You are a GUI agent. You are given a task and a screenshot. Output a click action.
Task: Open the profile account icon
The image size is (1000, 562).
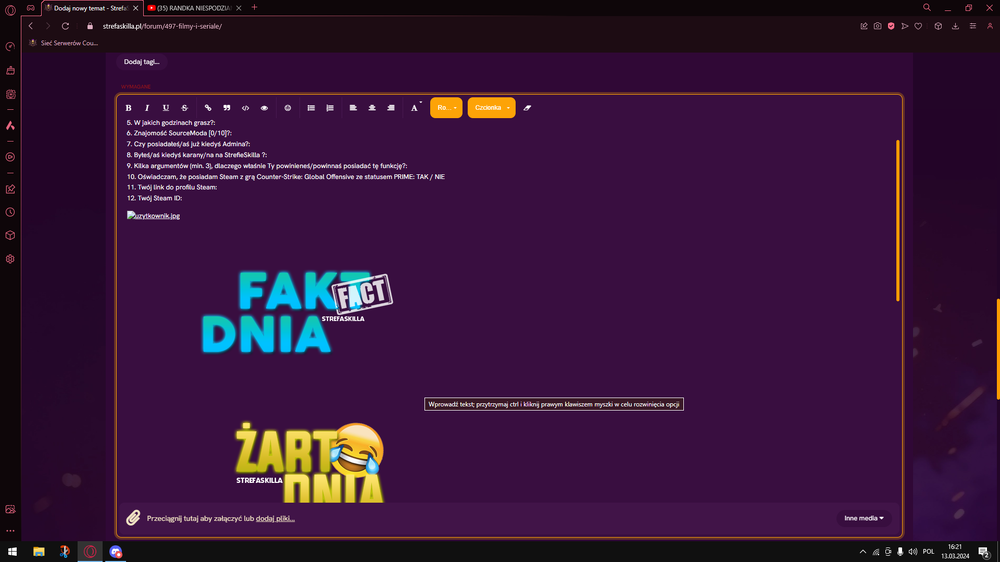point(990,26)
